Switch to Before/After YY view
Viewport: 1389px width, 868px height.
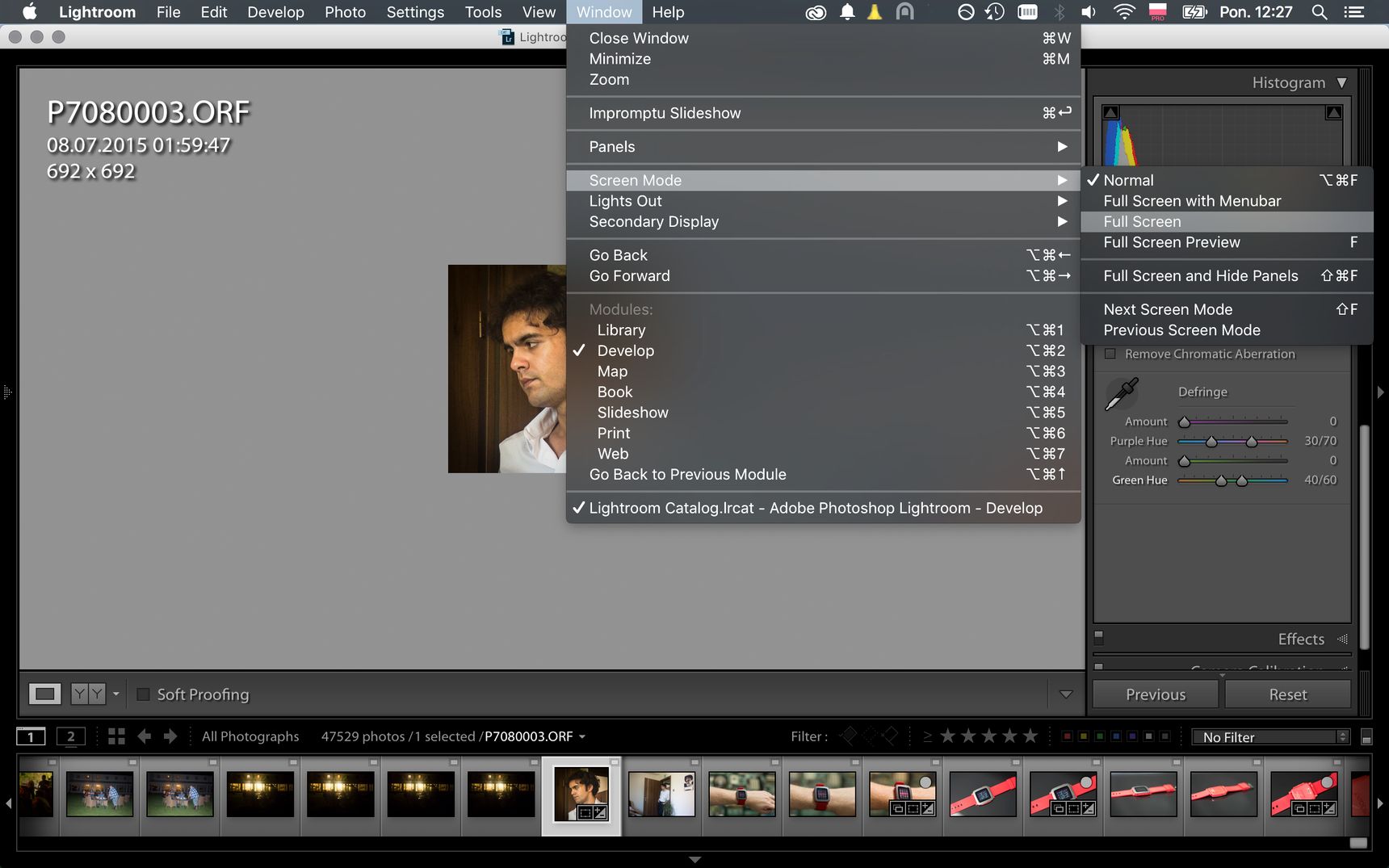coord(88,694)
